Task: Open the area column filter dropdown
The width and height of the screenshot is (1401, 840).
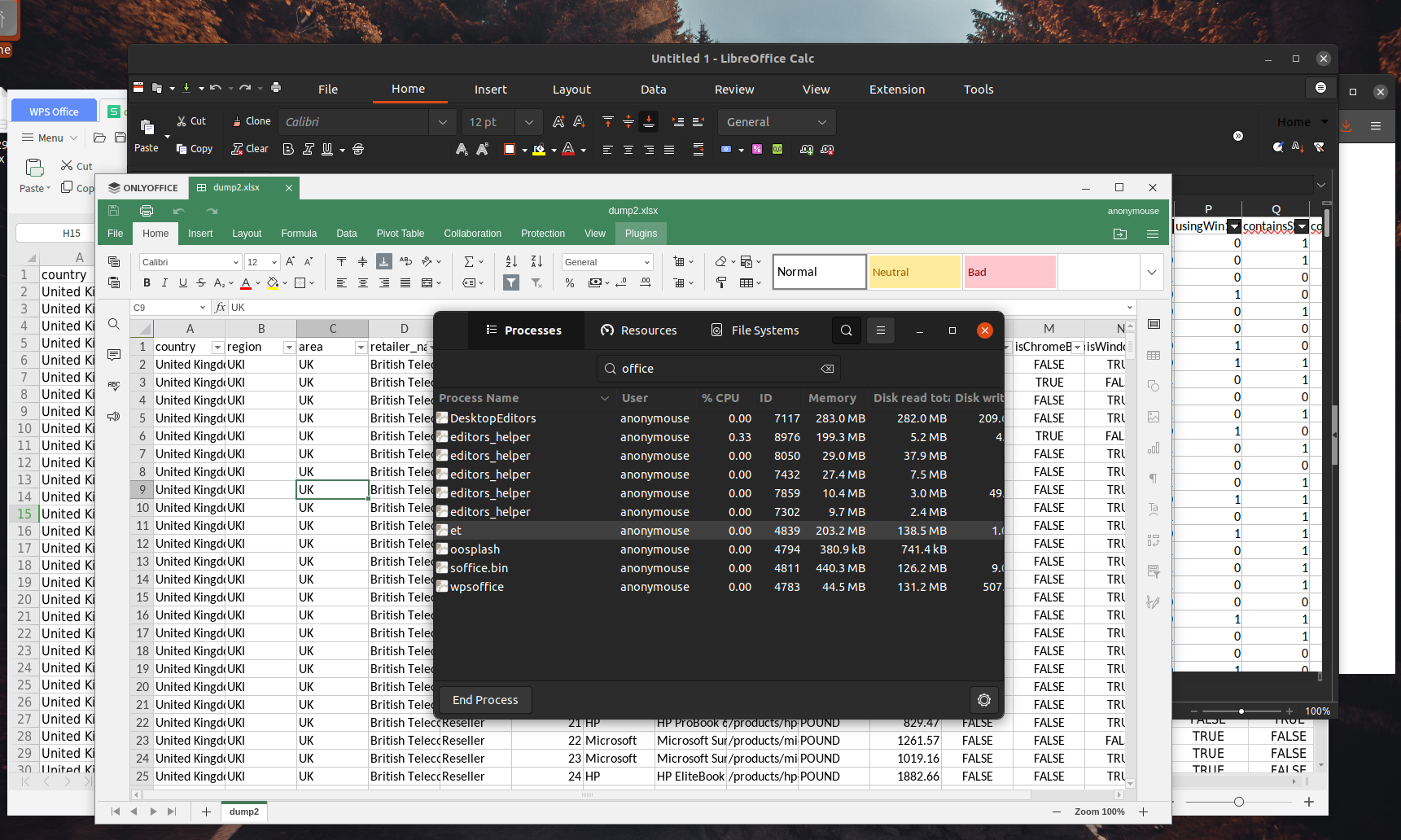Action: tap(361, 348)
